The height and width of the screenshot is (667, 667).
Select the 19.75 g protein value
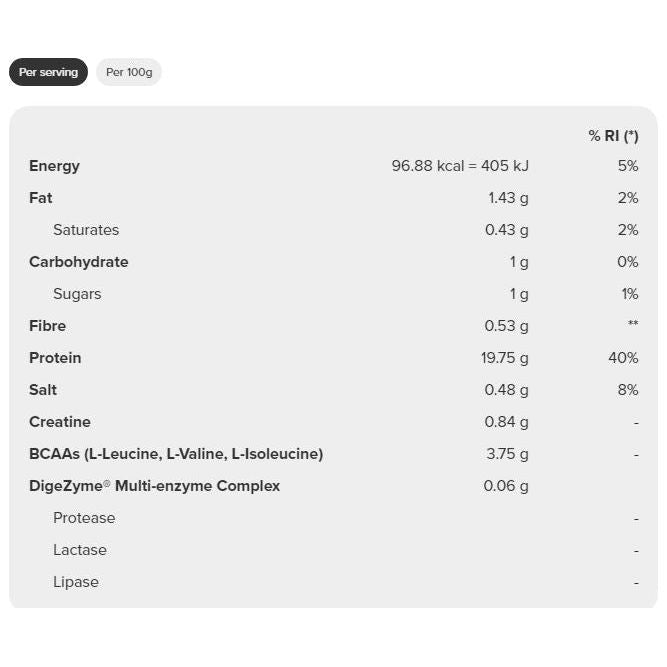(x=505, y=358)
